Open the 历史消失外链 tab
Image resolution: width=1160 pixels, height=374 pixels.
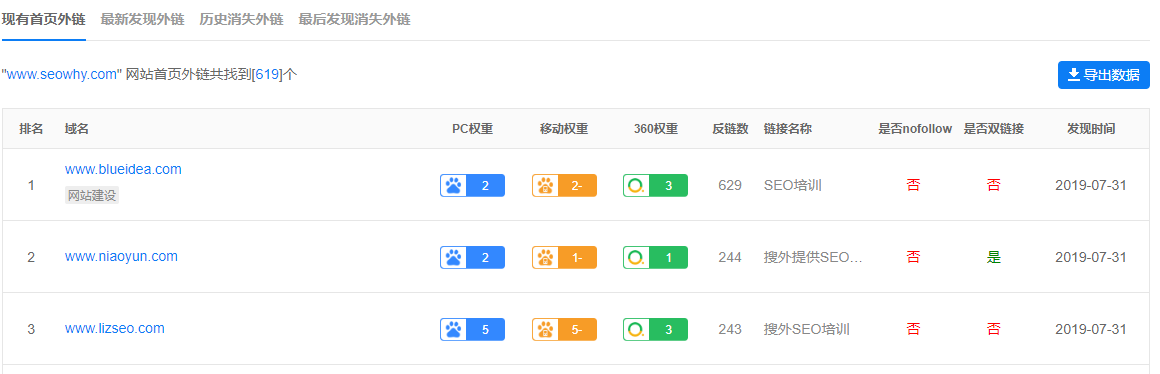click(x=241, y=19)
